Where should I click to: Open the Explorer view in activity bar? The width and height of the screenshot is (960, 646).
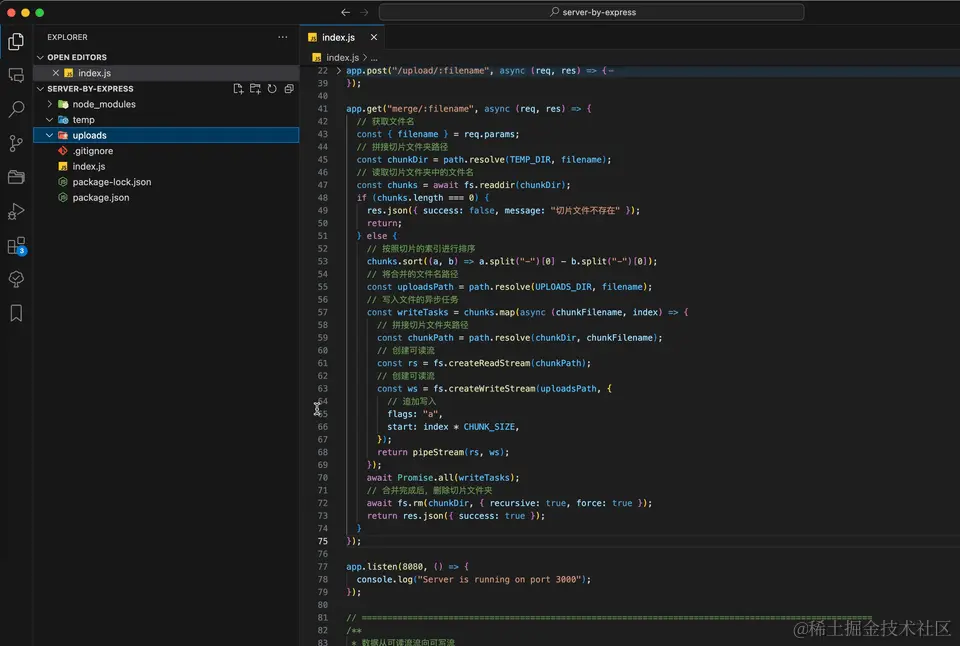[x=16, y=41]
